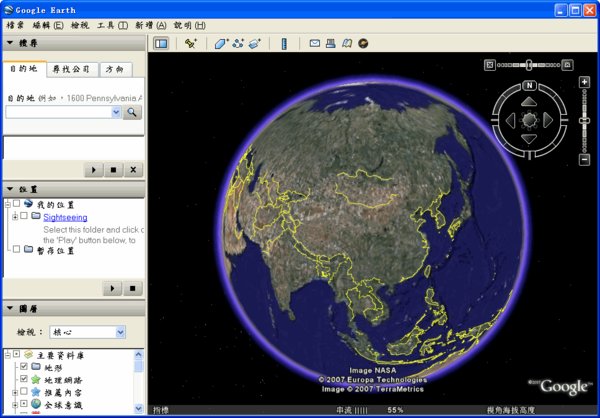Viewport: 600px width, 418px height.
Task: Expand the Sightseeing folder tree node
Action: 14,216
